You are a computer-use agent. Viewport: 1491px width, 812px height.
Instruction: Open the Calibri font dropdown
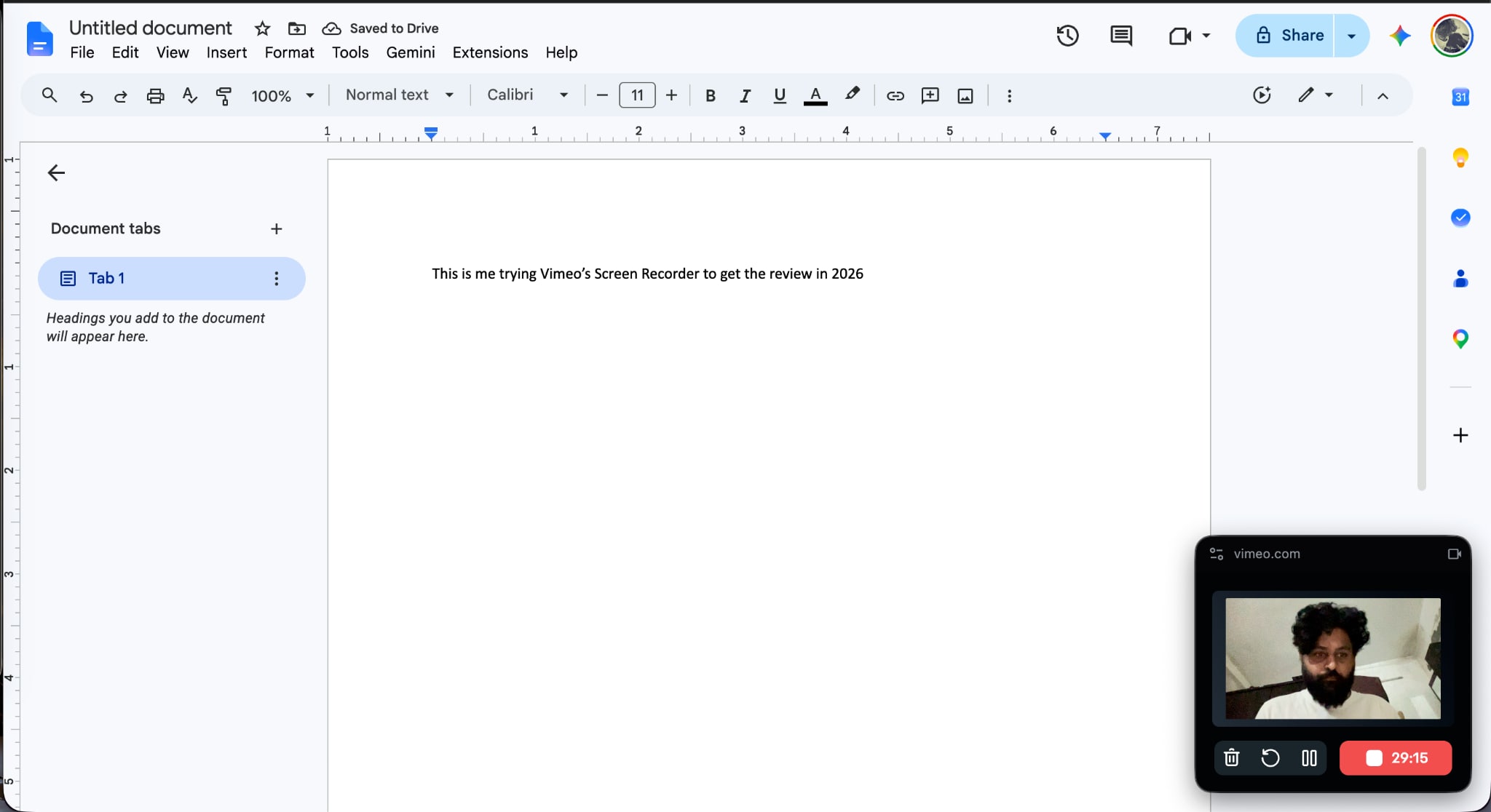[527, 95]
